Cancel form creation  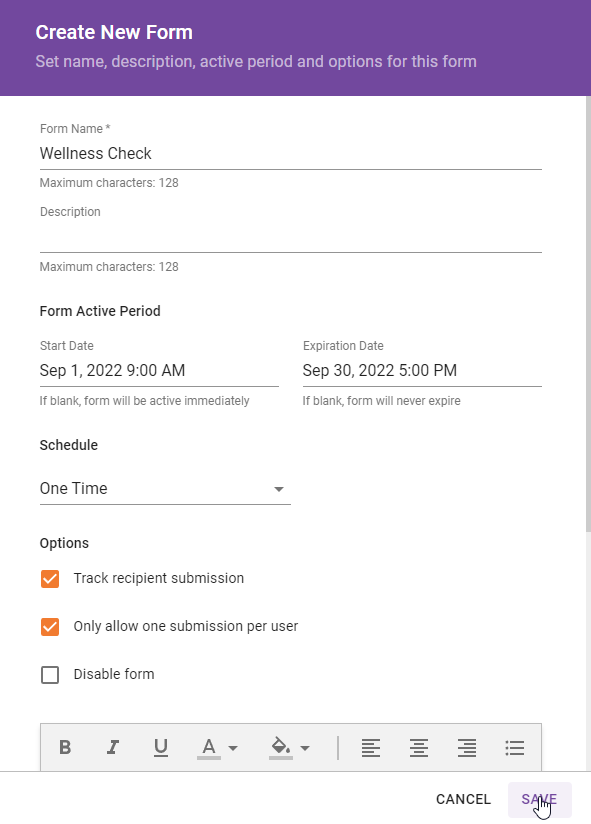pos(463,799)
